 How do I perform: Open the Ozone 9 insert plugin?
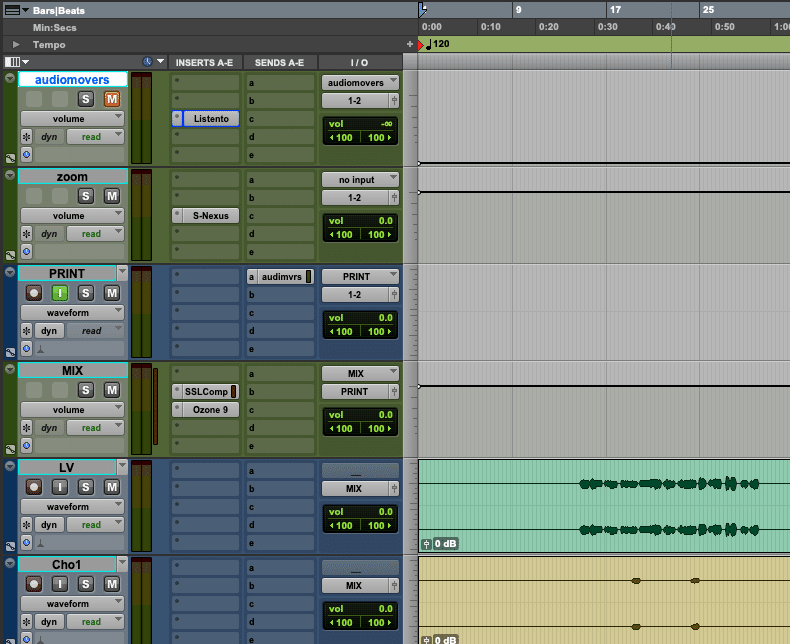coord(211,410)
